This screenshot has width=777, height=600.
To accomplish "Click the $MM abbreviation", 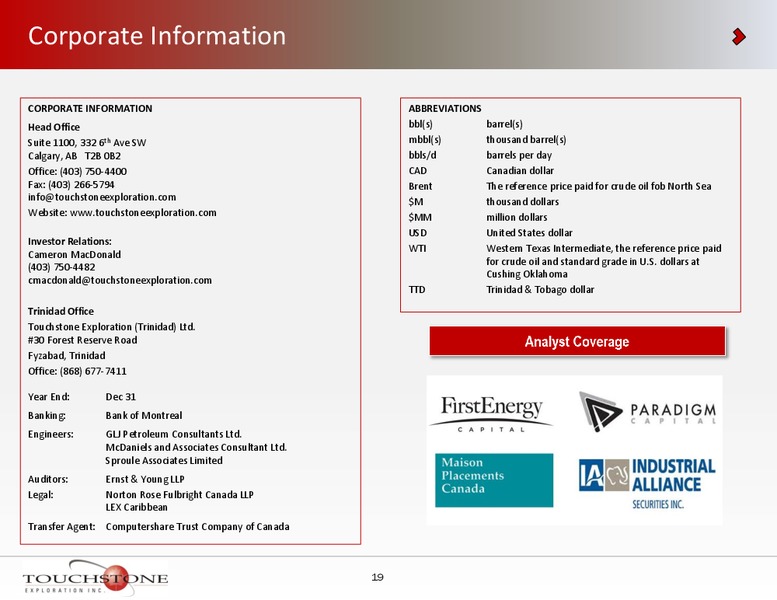I will [420, 218].
